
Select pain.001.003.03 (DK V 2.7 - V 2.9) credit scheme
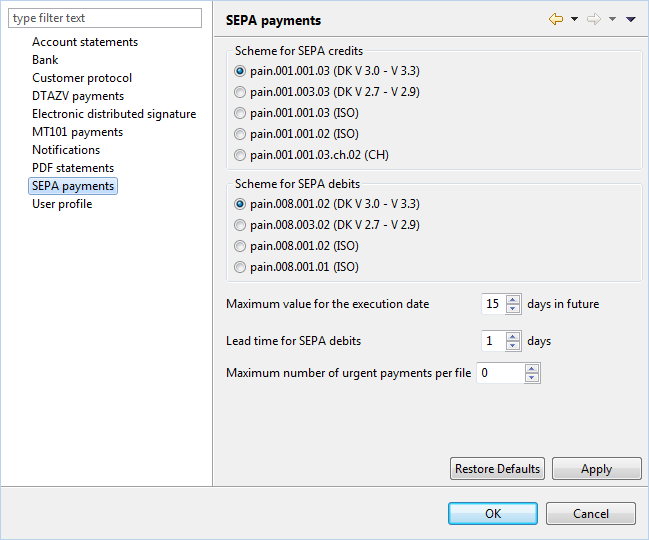click(x=327, y=92)
